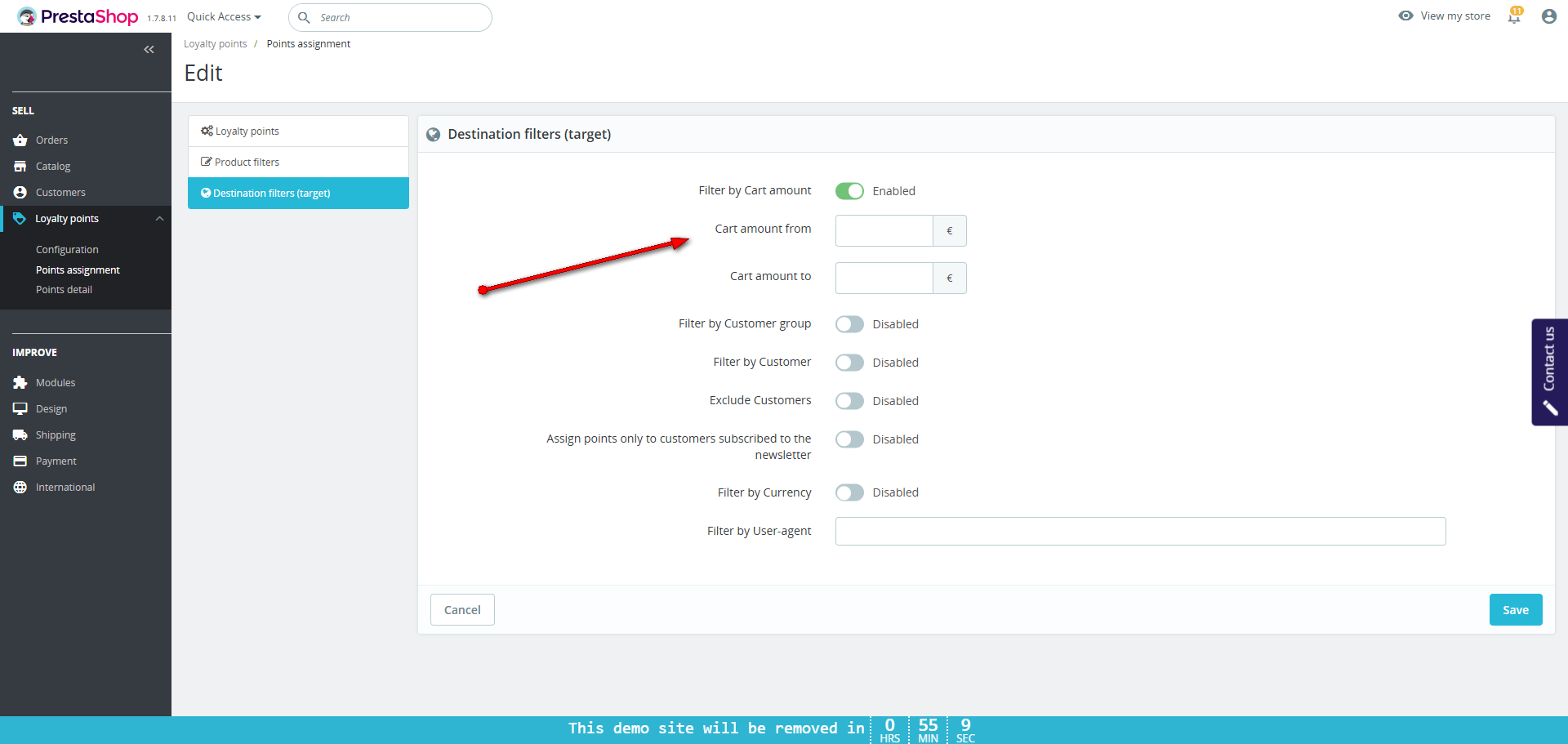Collapse the Loyalty points sidebar menu
Screen dimensions: 1568x744
[160, 219]
